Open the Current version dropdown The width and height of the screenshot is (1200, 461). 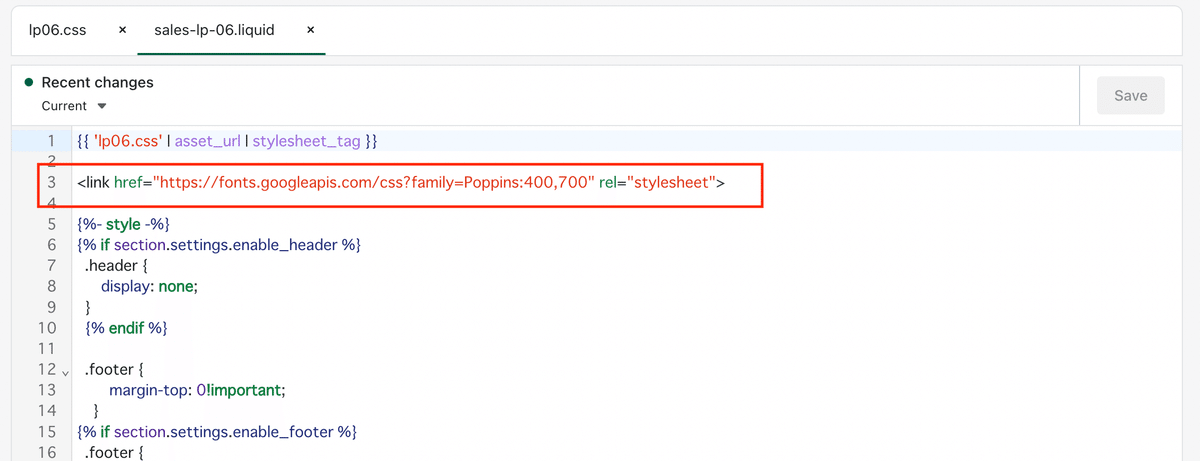click(x=74, y=106)
